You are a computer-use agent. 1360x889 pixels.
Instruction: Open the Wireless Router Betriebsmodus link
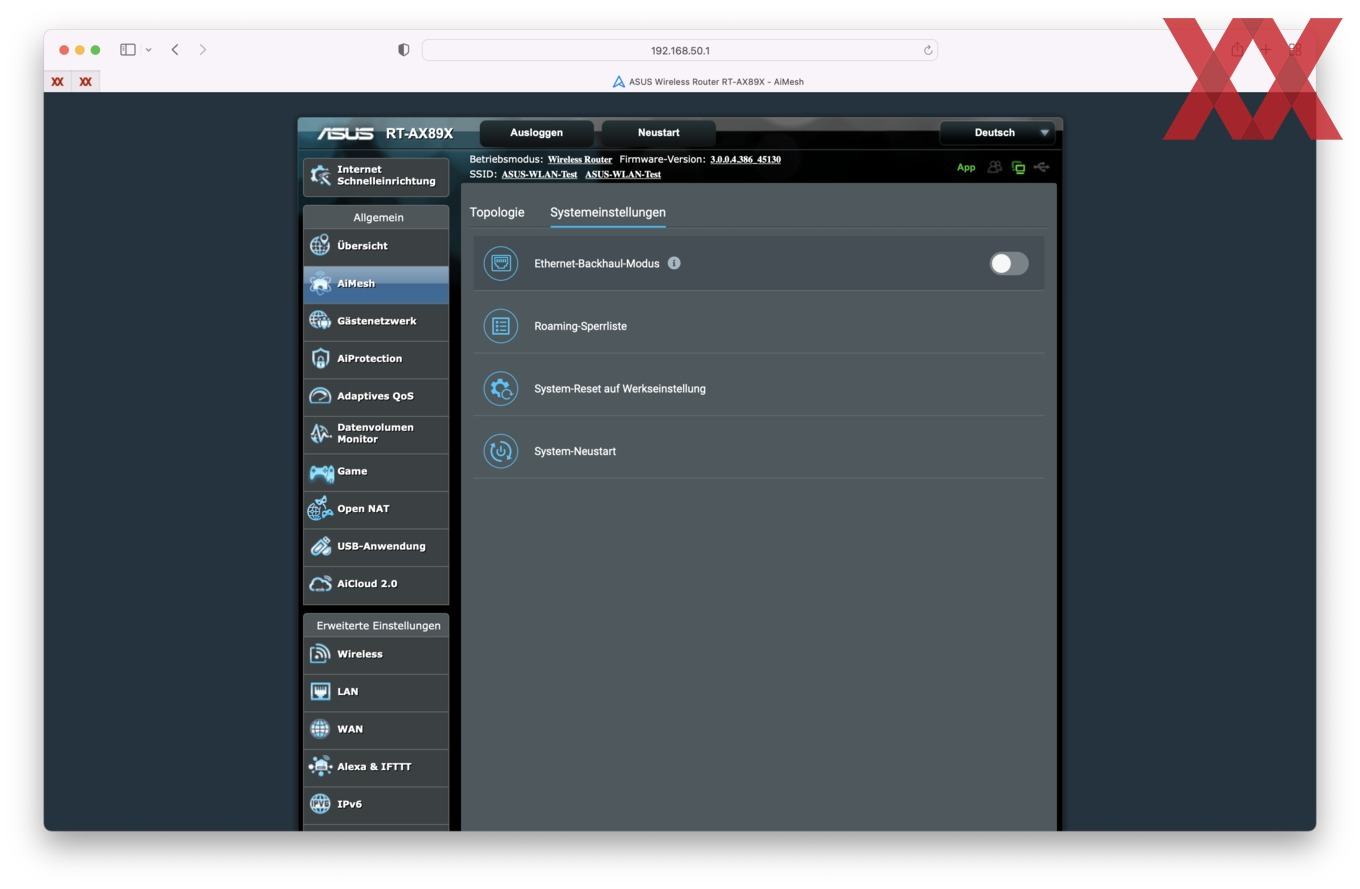pos(580,160)
